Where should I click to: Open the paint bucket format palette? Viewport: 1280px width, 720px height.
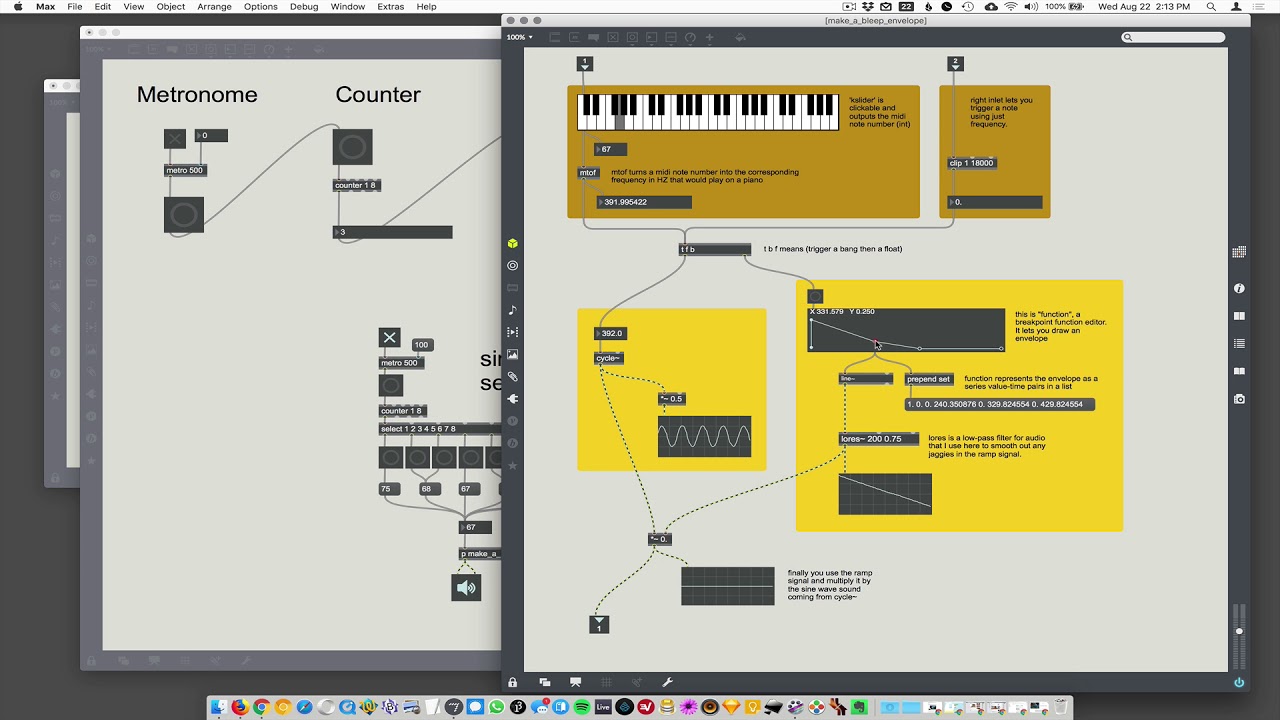click(740, 37)
